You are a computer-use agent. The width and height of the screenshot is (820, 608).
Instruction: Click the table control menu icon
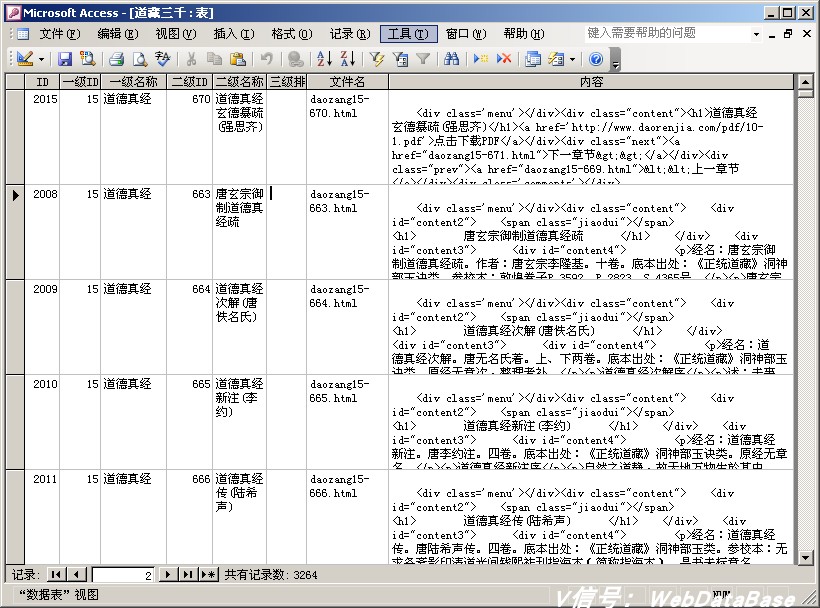22,35
